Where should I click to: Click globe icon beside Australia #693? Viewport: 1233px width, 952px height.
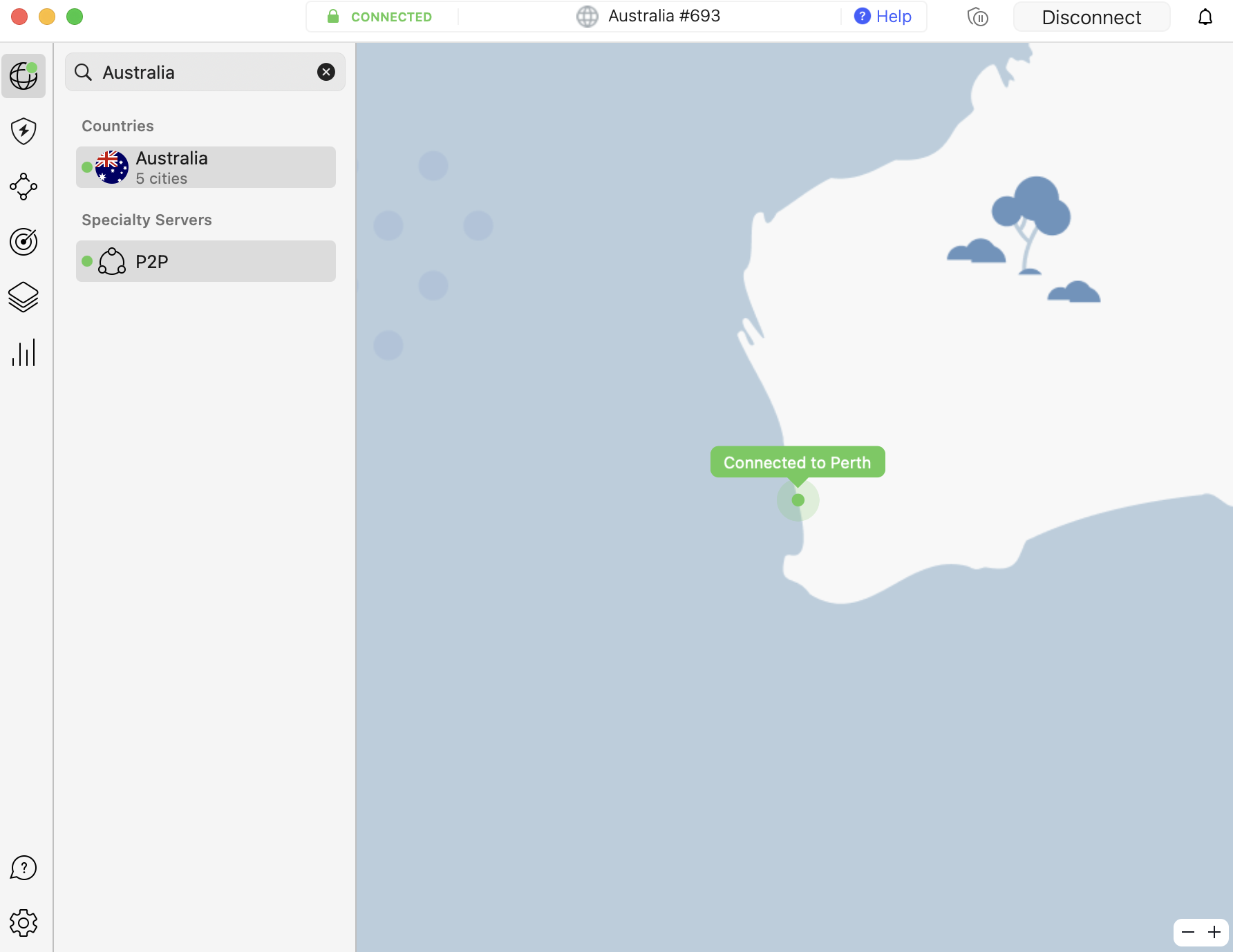[587, 17]
